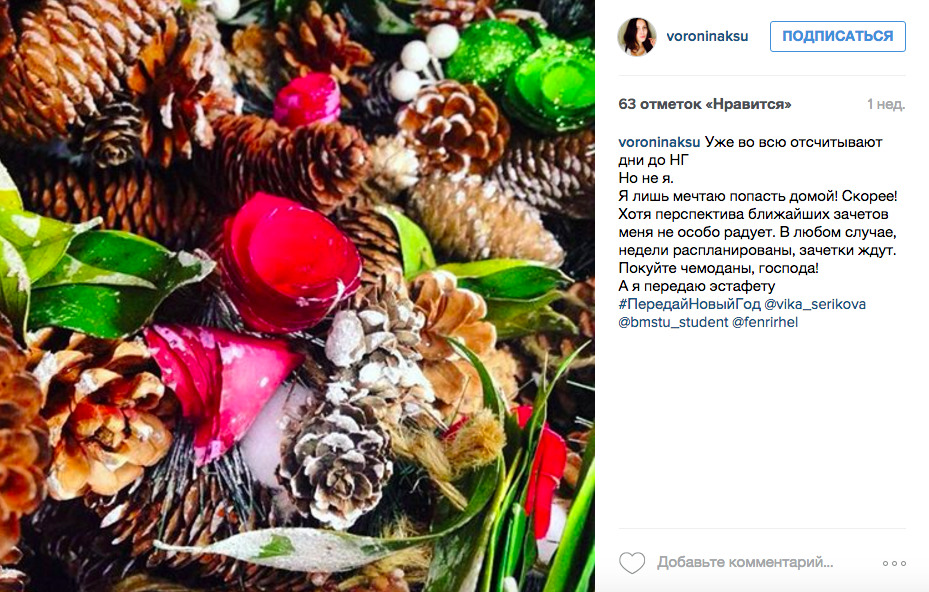929x592 pixels.
Task: Open the @bmstu_student mention
Action: [x=673, y=322]
